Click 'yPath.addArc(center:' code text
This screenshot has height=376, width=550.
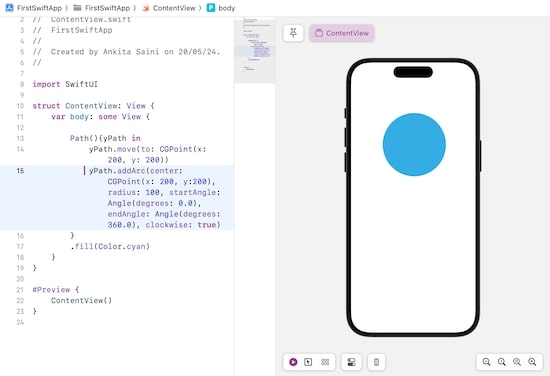tap(136, 171)
